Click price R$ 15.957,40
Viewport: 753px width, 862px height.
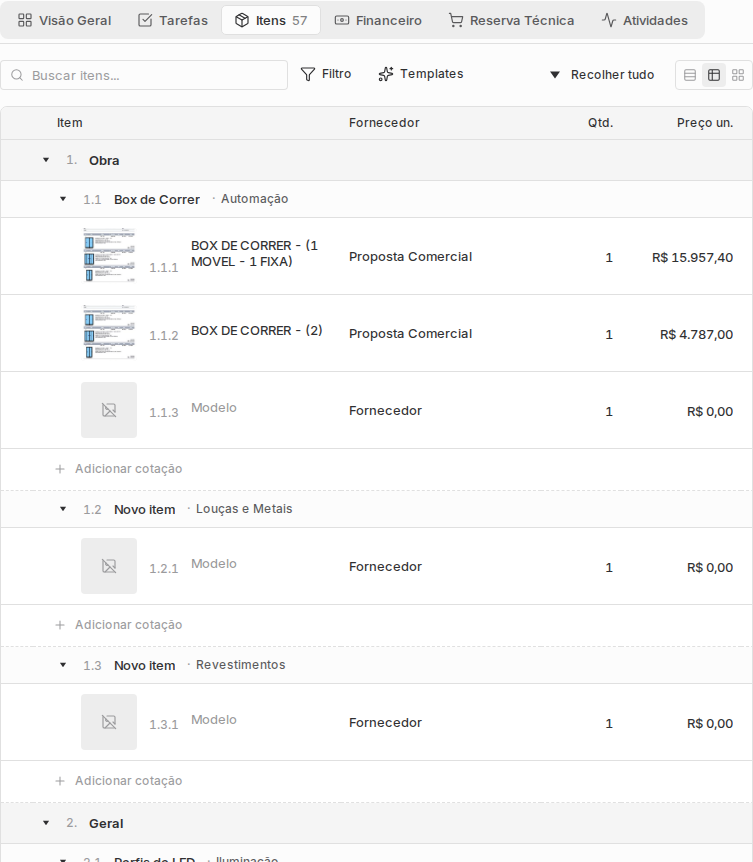(693, 258)
